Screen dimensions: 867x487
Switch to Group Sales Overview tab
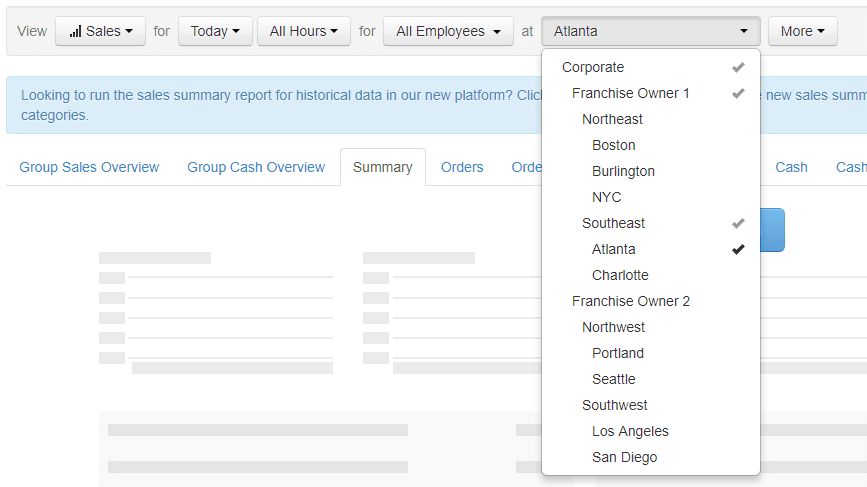point(89,167)
